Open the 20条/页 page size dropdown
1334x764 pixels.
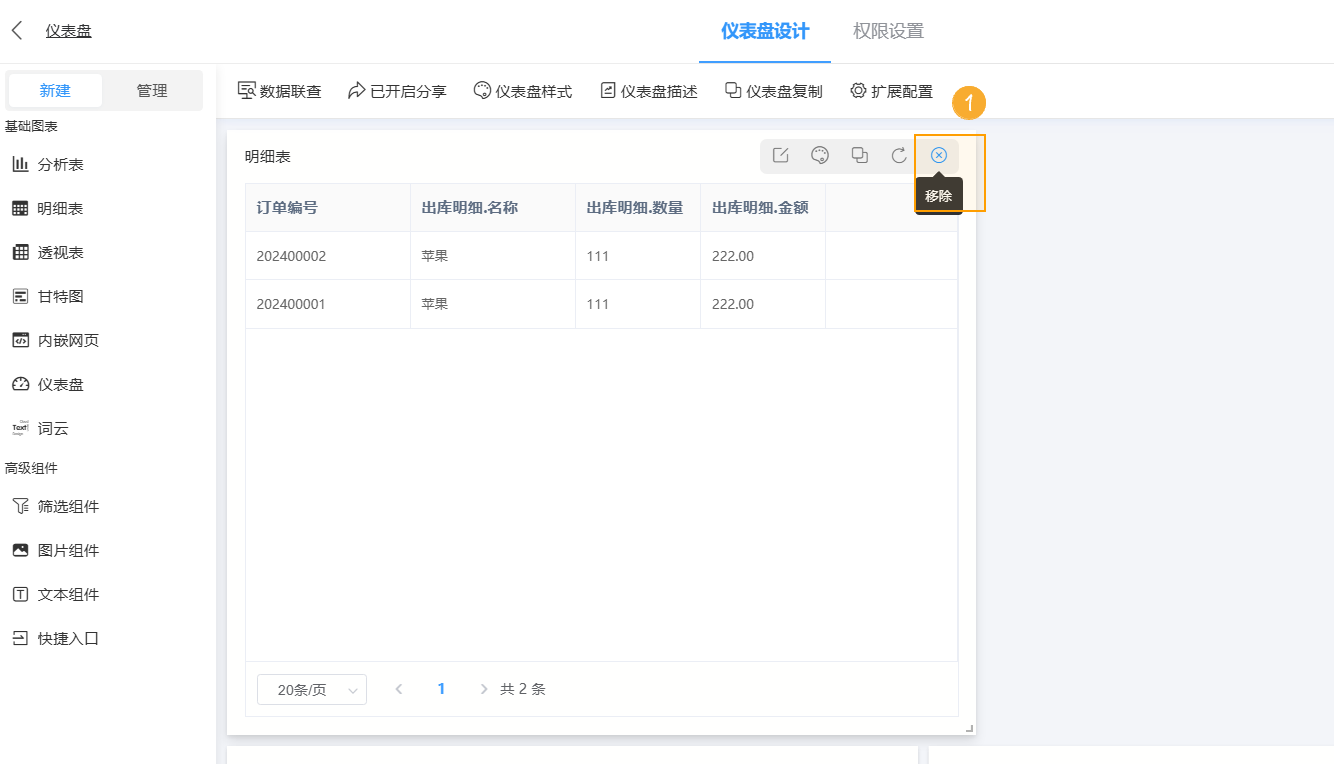pos(311,689)
